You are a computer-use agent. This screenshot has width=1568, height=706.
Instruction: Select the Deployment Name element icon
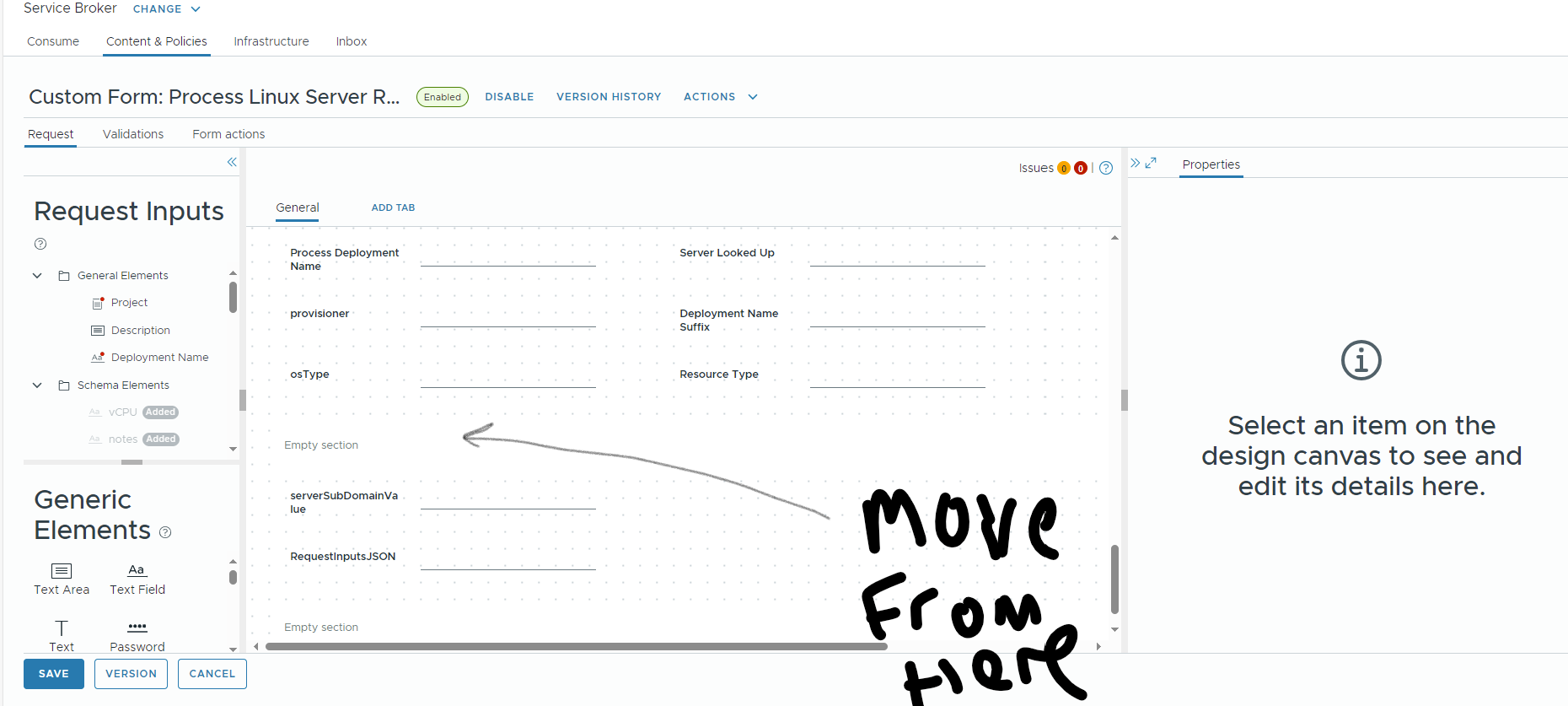(x=98, y=358)
